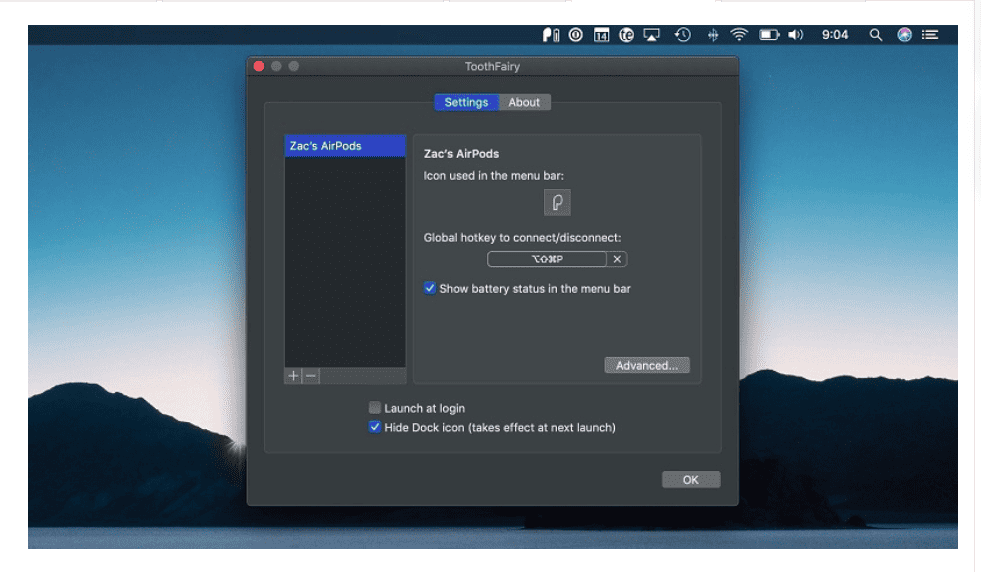Image resolution: width=981 pixels, height=572 pixels.
Task: Open the volume menu bar icon
Action: (x=795, y=35)
